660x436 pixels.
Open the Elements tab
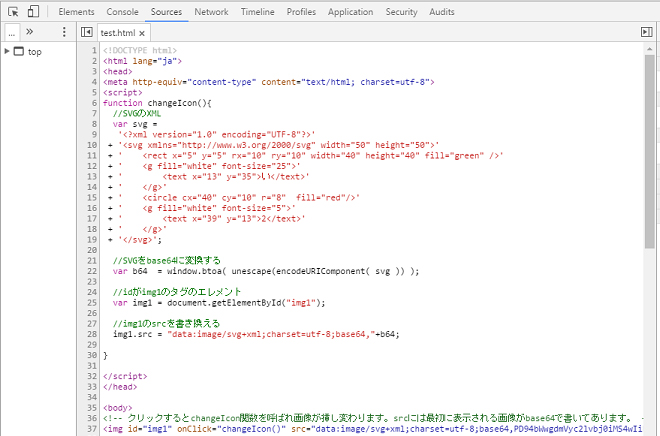tap(76, 12)
